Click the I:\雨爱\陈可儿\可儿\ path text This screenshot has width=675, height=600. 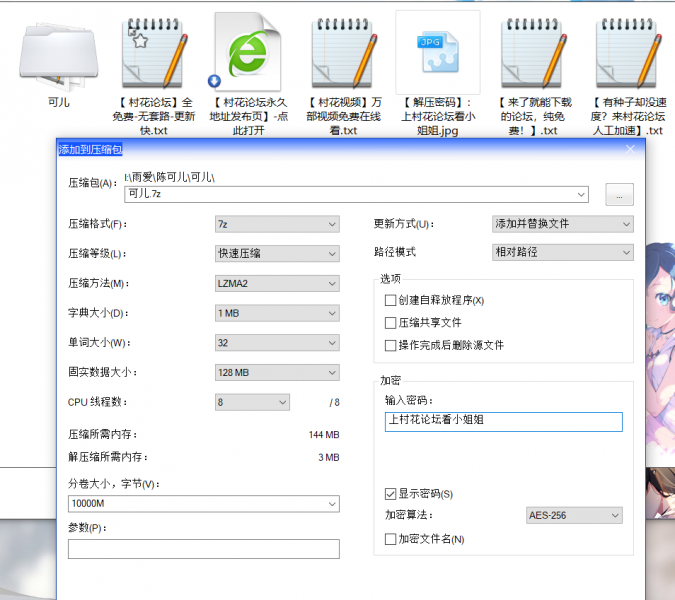tap(169, 177)
